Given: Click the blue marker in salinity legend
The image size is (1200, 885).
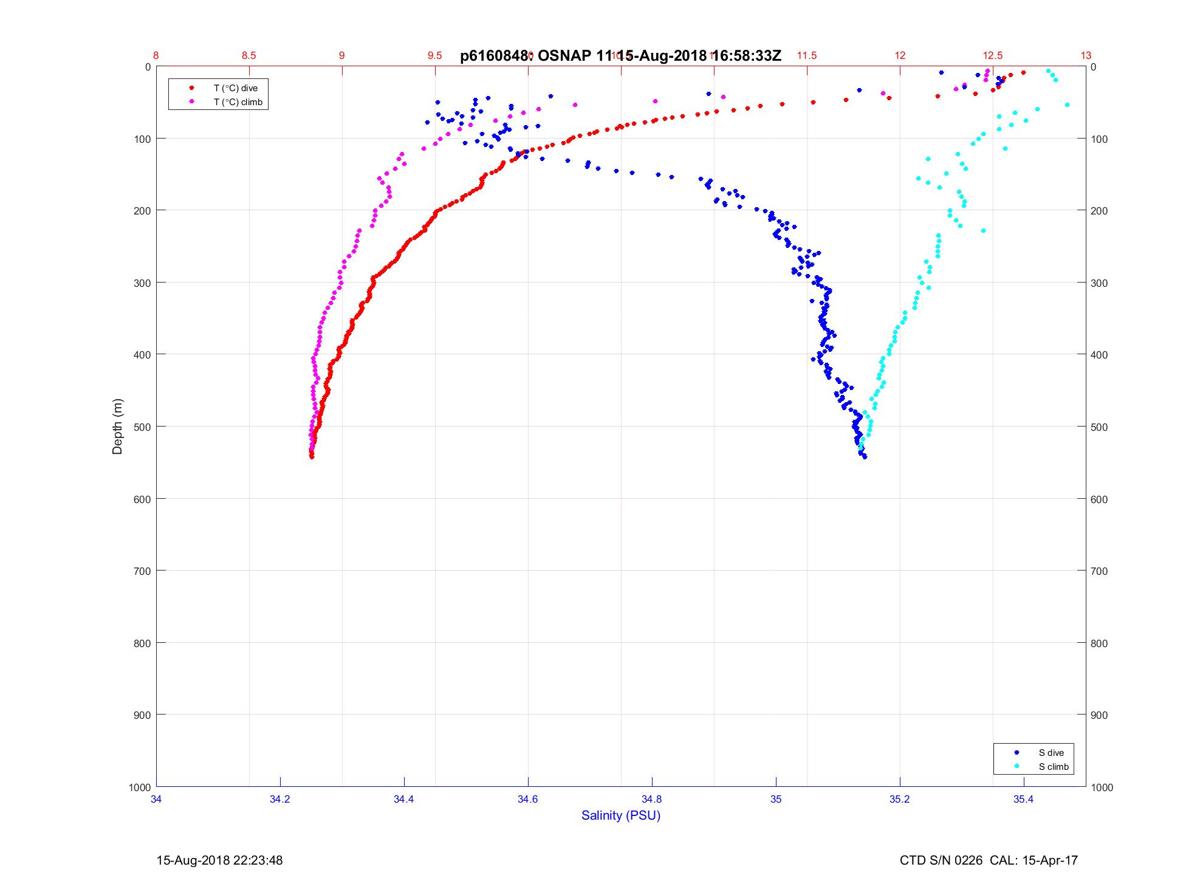Looking at the screenshot, I should 1017,752.
